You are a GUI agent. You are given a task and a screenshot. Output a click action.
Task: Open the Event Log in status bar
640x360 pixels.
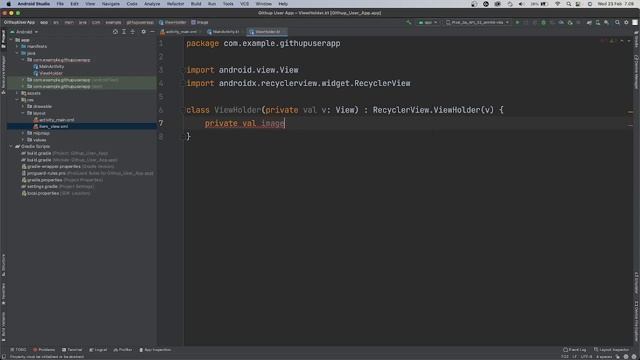574,350
